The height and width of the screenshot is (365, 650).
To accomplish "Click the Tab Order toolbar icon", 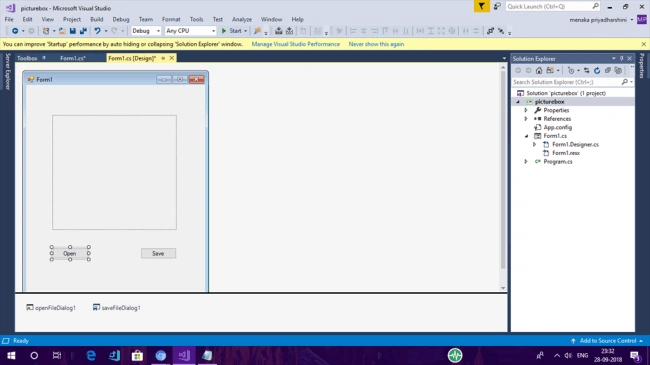I will [490, 31].
